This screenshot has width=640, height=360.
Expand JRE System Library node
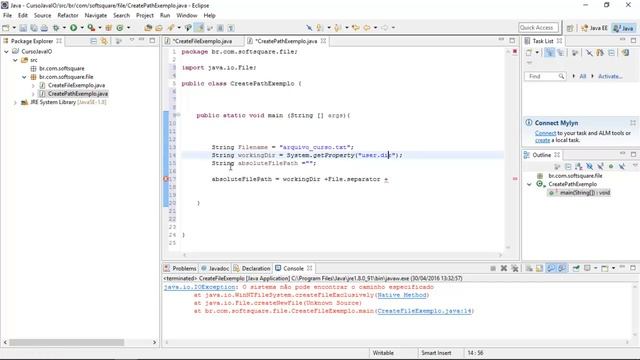15,102
